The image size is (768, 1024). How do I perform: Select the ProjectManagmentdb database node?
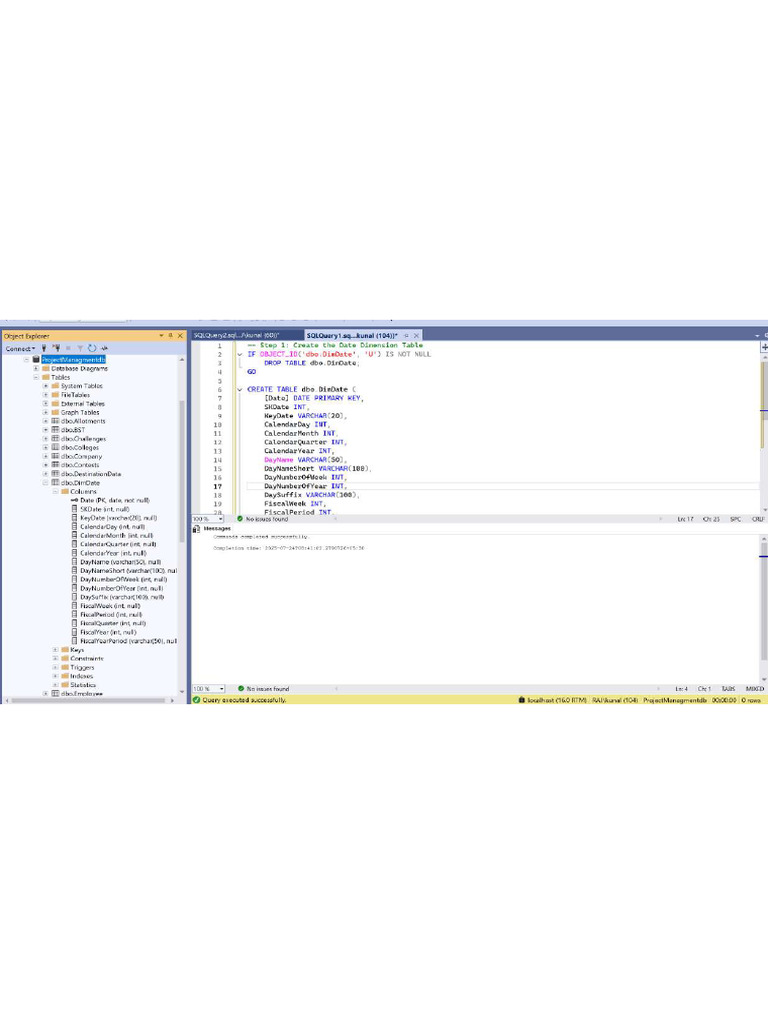(73, 360)
